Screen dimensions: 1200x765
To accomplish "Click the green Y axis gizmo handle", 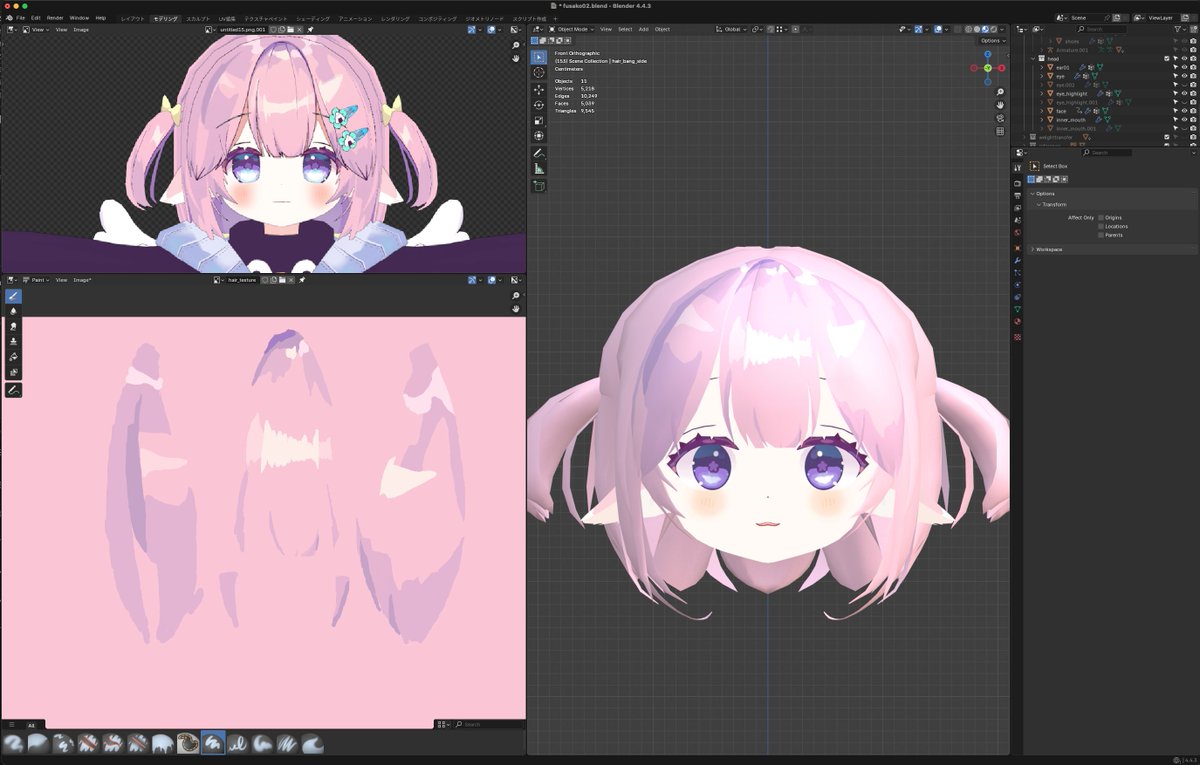I will click(x=987, y=68).
